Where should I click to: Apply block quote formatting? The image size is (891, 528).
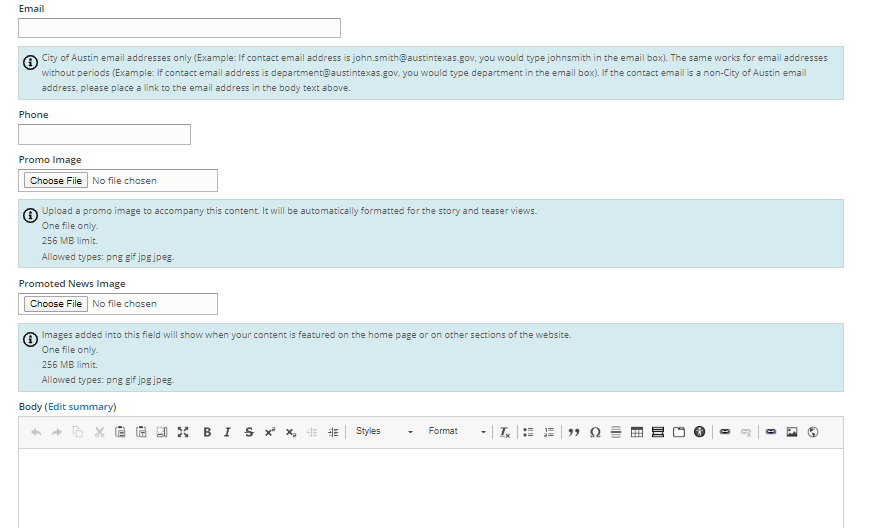point(574,433)
